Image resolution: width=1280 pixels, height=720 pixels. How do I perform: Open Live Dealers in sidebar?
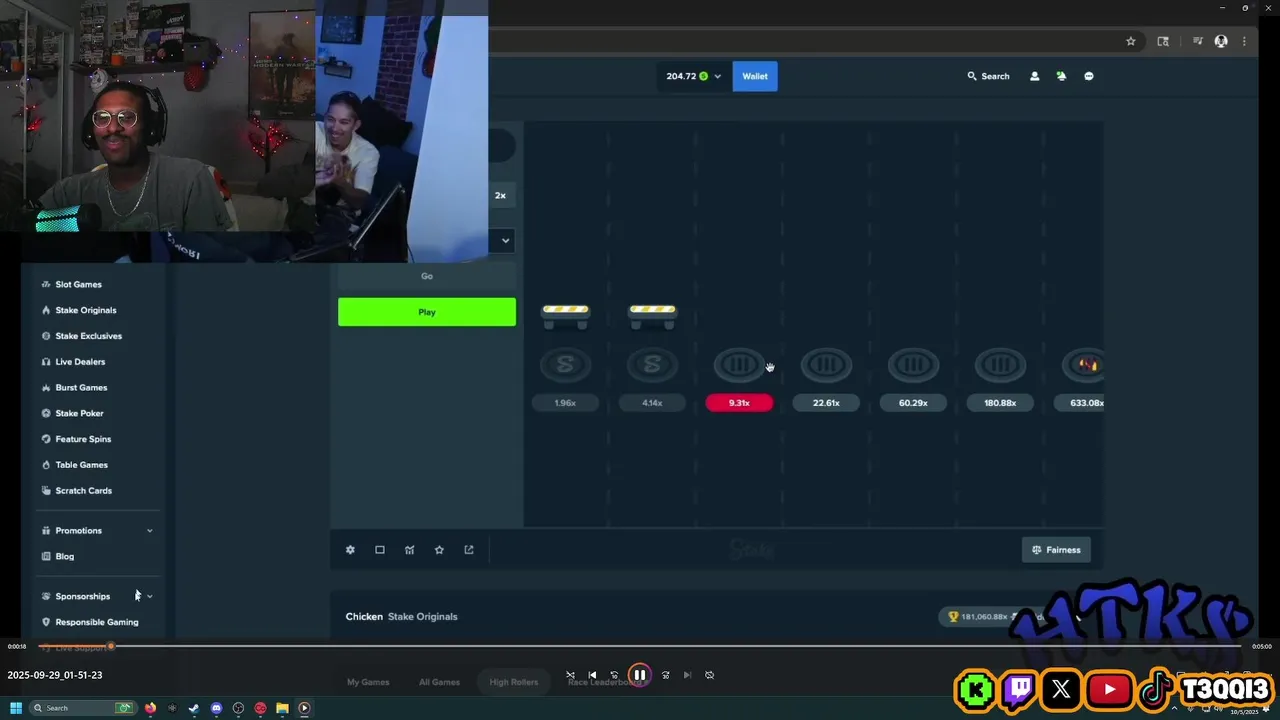click(80, 362)
